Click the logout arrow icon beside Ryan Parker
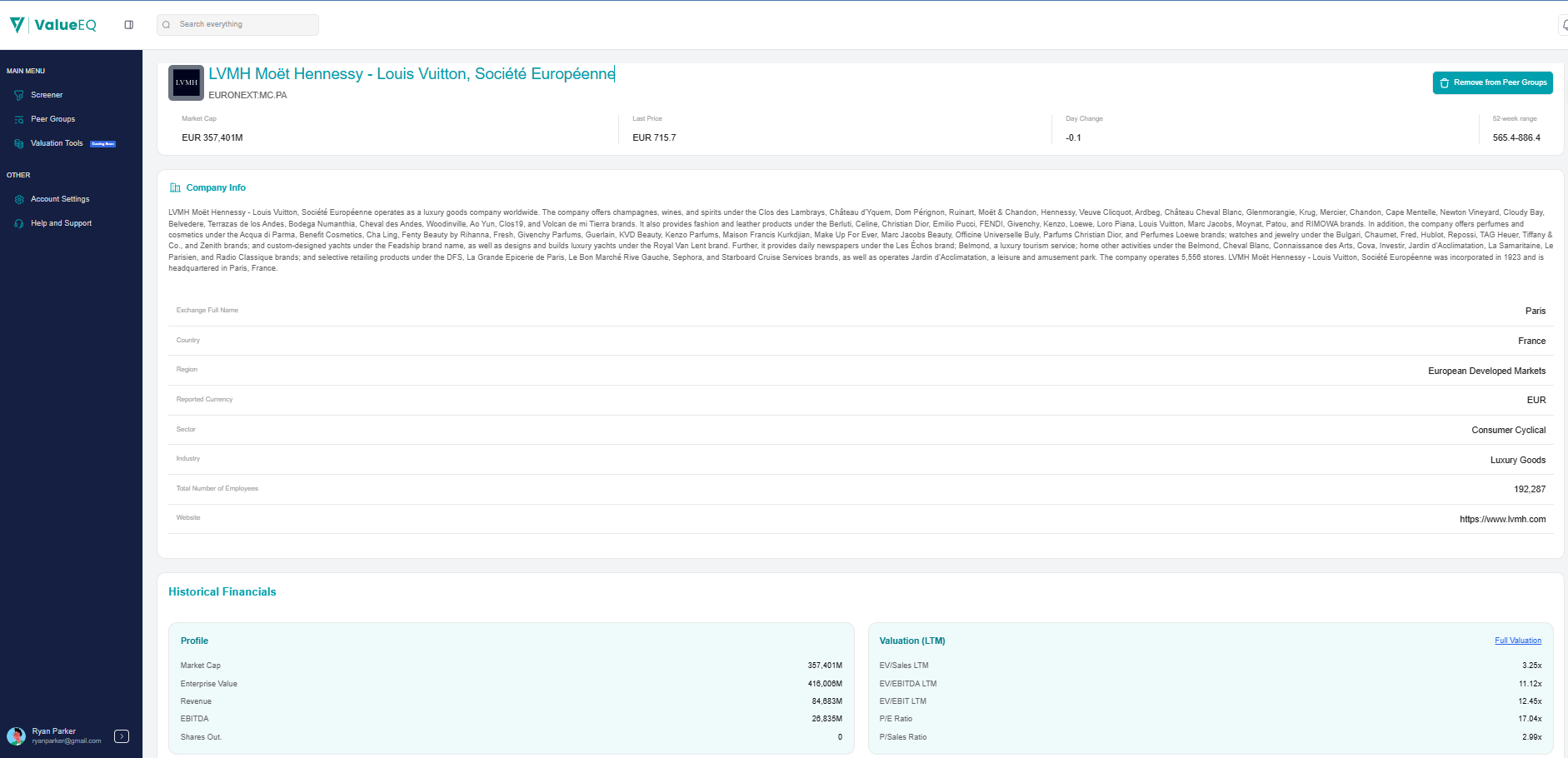The image size is (1568, 758). [x=122, y=736]
